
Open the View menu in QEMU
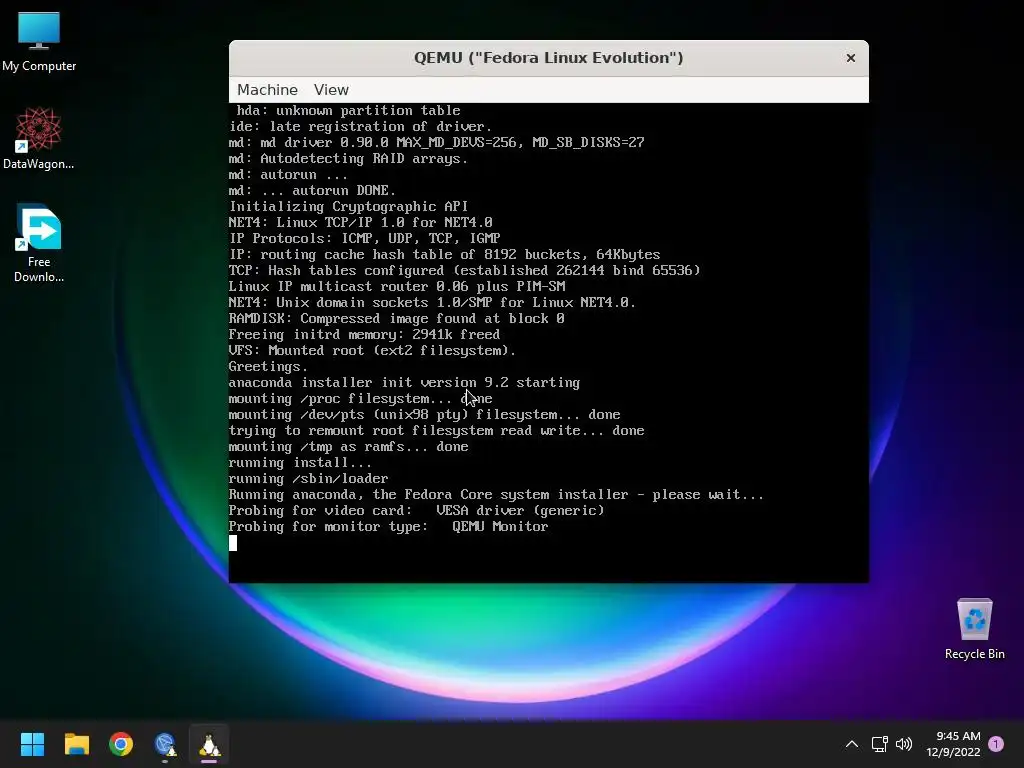331,89
